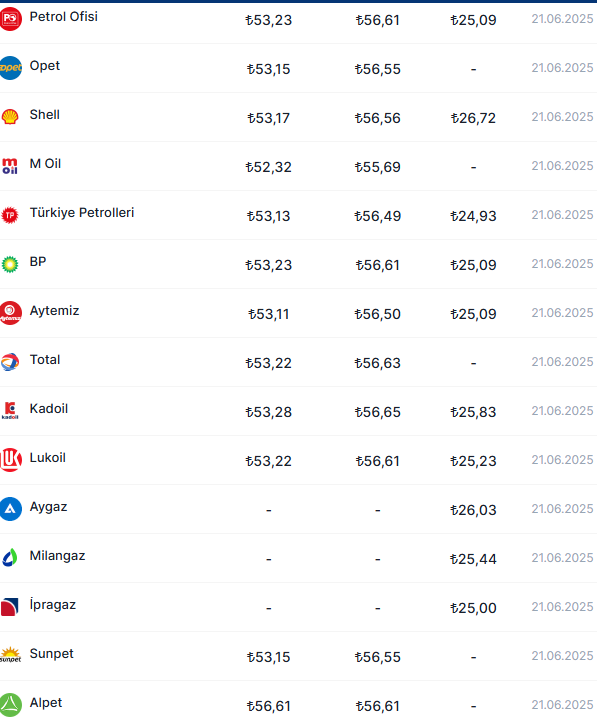Select the Aytemiz red logo icon
This screenshot has height=718, width=597.
coord(10,313)
